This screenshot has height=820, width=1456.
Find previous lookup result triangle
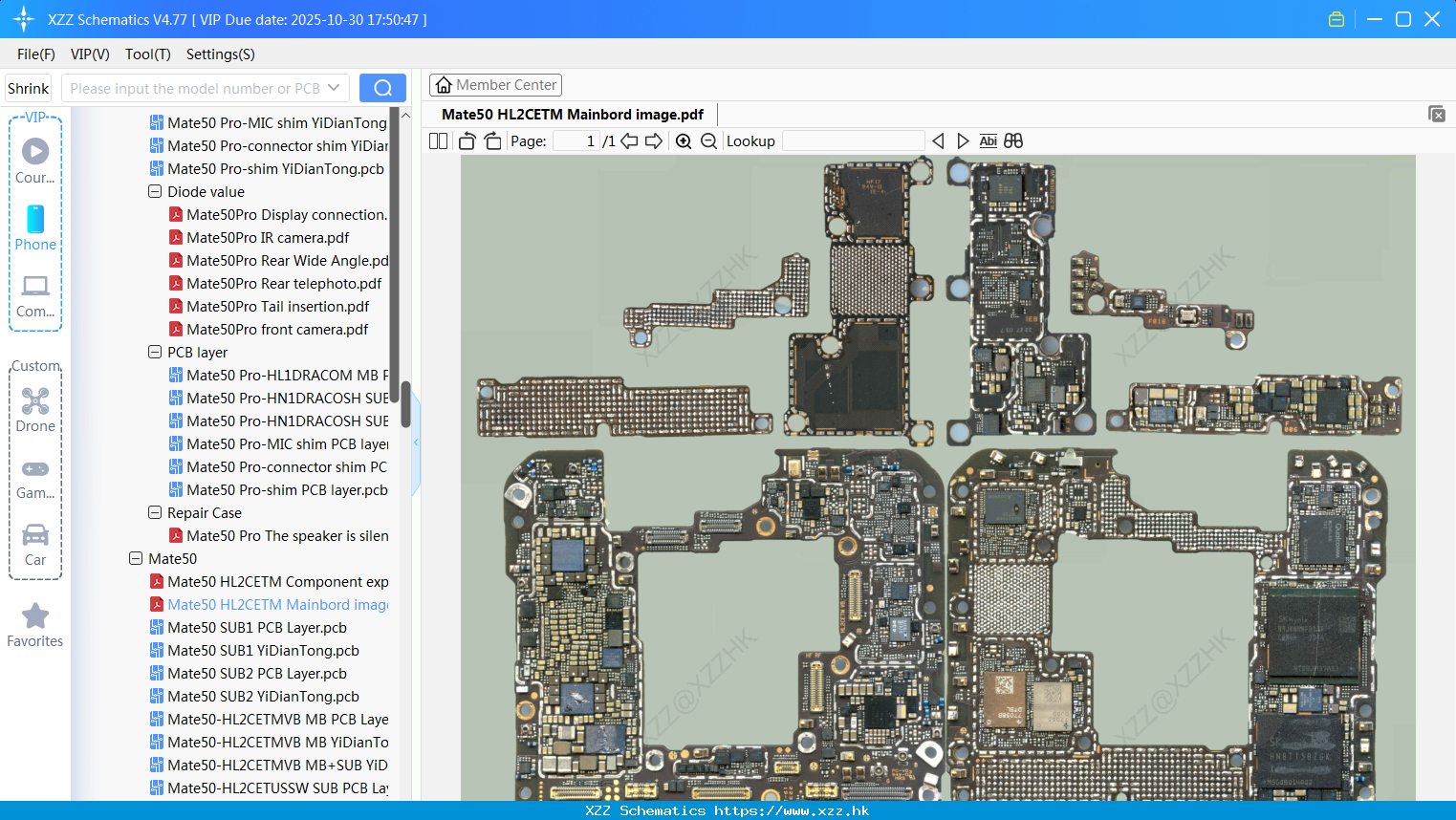(x=938, y=140)
